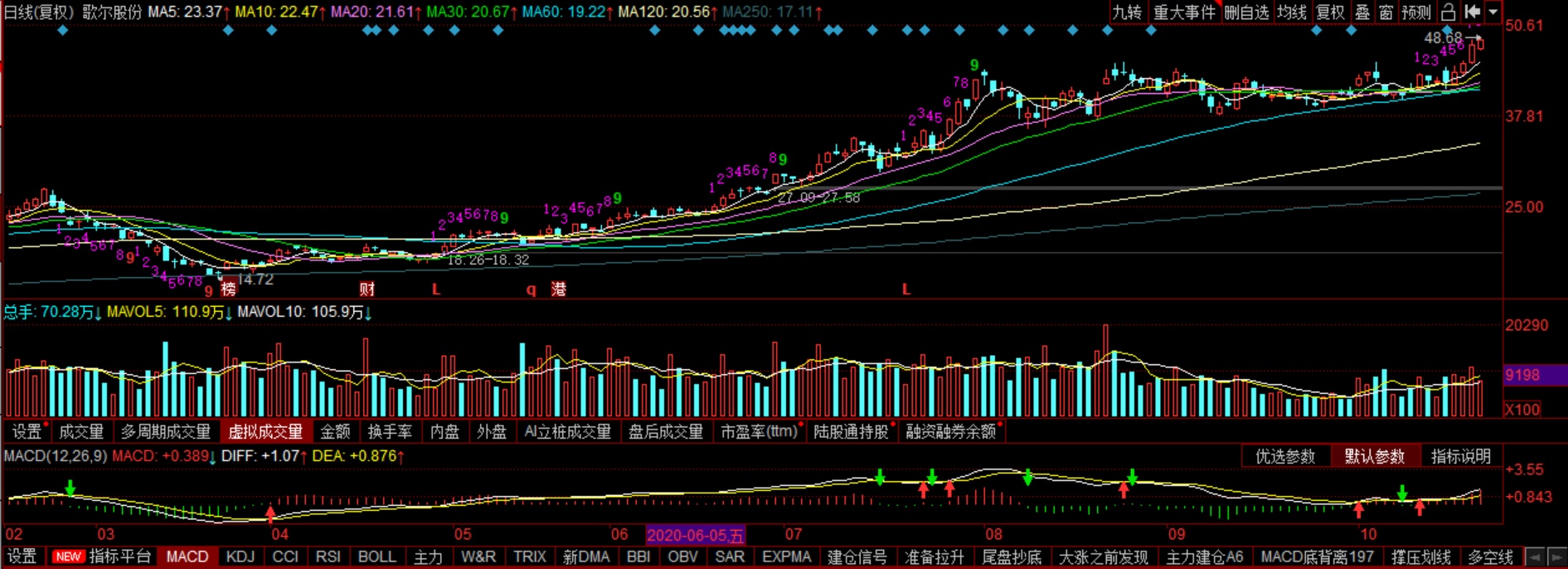This screenshot has height=569, width=1568.
Task: Select the CCI indicator tab
Action: tap(285, 557)
